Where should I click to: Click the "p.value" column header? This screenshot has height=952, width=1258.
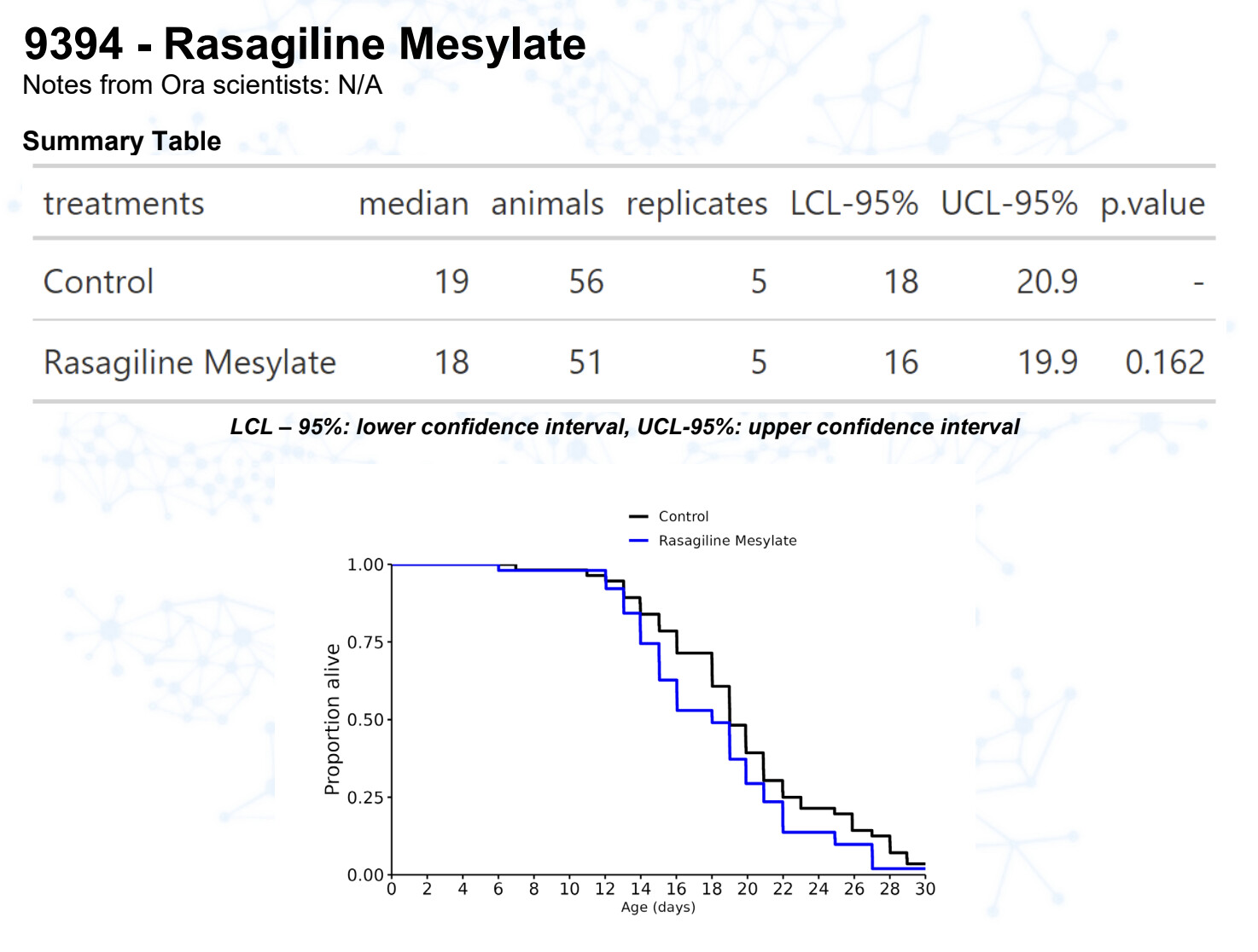click(1152, 204)
